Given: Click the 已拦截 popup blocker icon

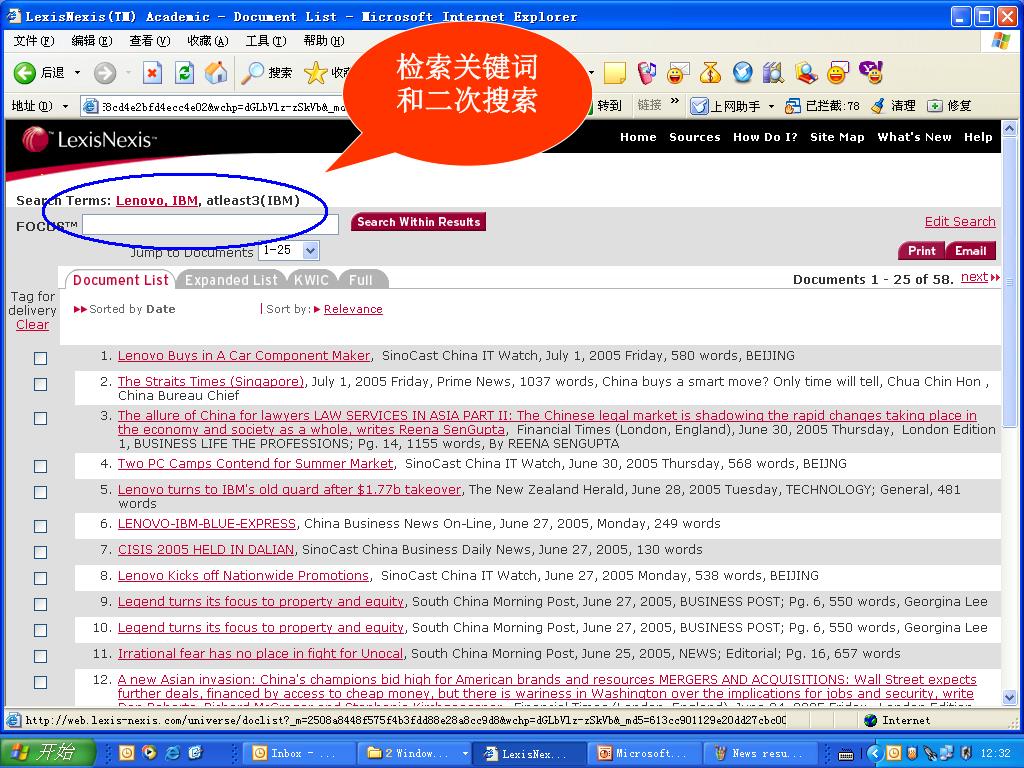Looking at the screenshot, I should tap(793, 106).
